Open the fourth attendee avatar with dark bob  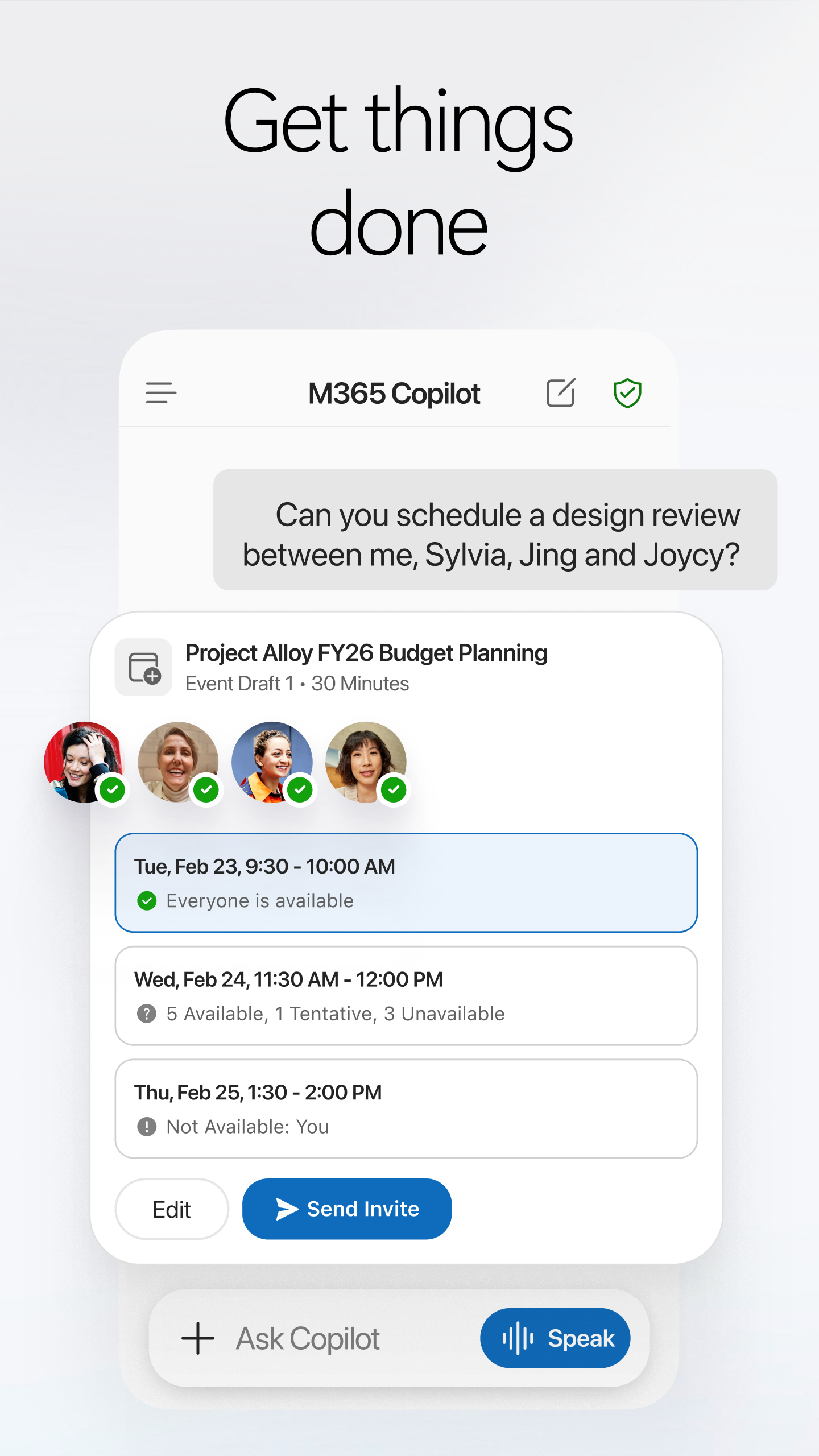pyautogui.click(x=366, y=762)
